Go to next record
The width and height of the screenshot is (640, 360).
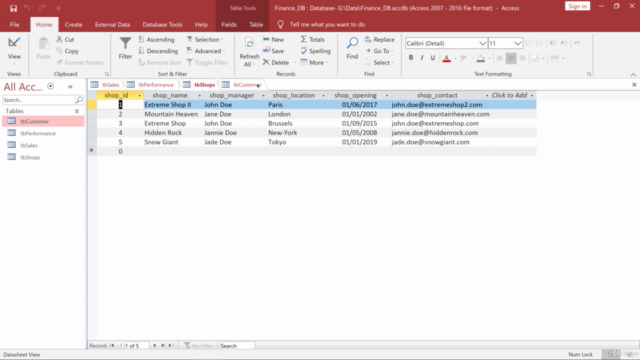[x=155, y=346]
